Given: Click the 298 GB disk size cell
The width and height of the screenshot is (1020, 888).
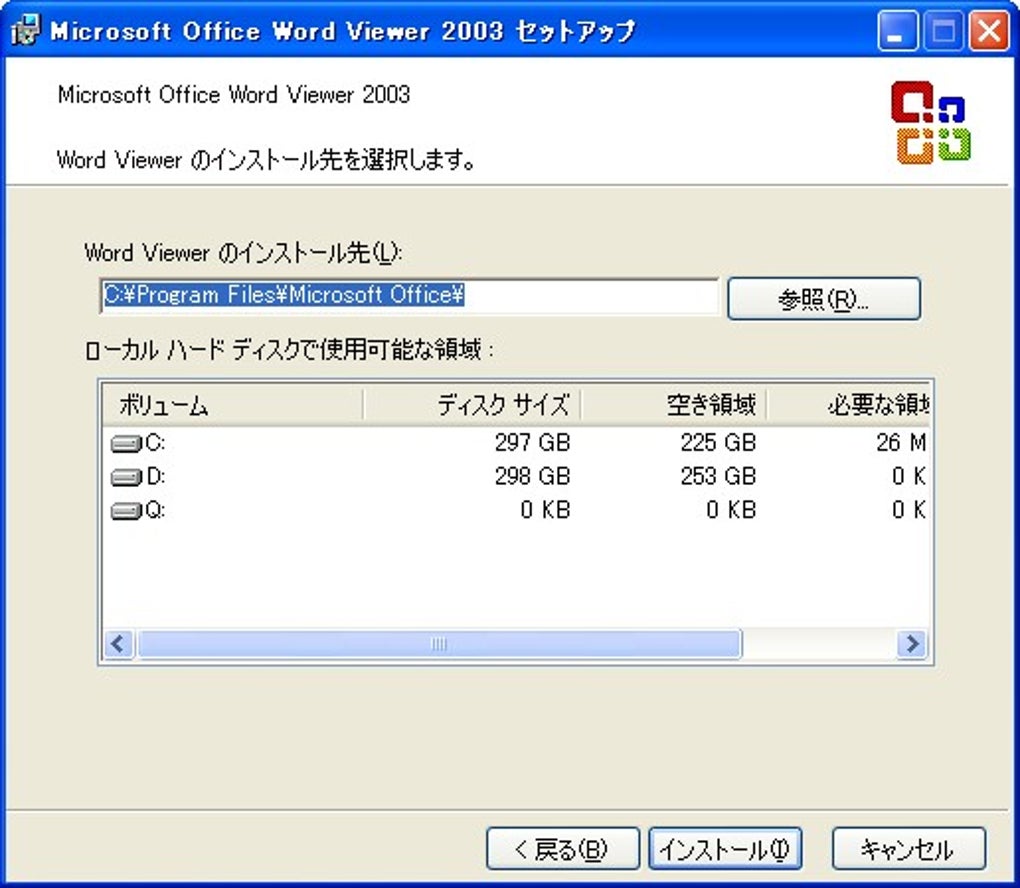Looking at the screenshot, I should [532, 477].
